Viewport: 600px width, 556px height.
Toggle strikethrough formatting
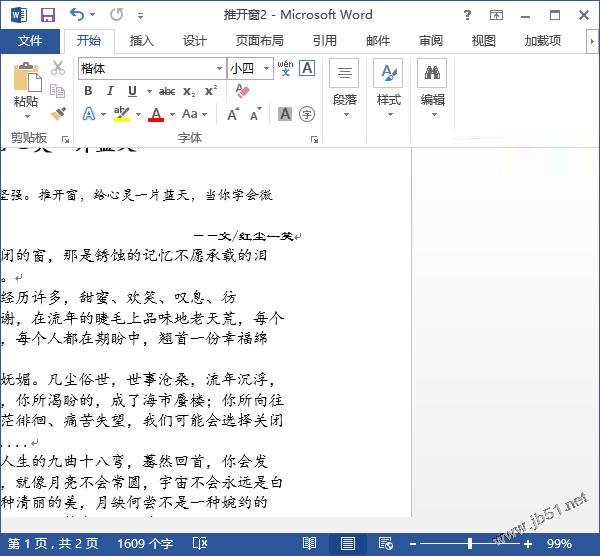pyautogui.click(x=167, y=91)
